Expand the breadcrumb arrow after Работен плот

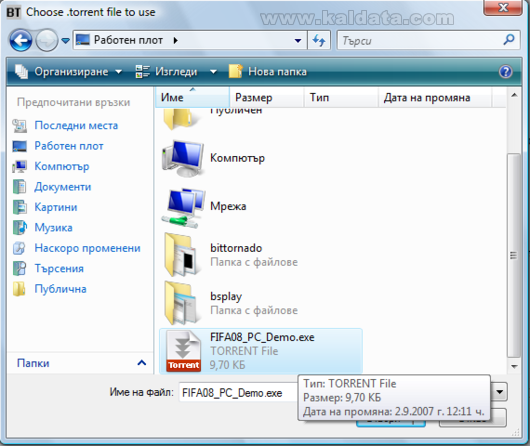pyautogui.click(x=175, y=40)
